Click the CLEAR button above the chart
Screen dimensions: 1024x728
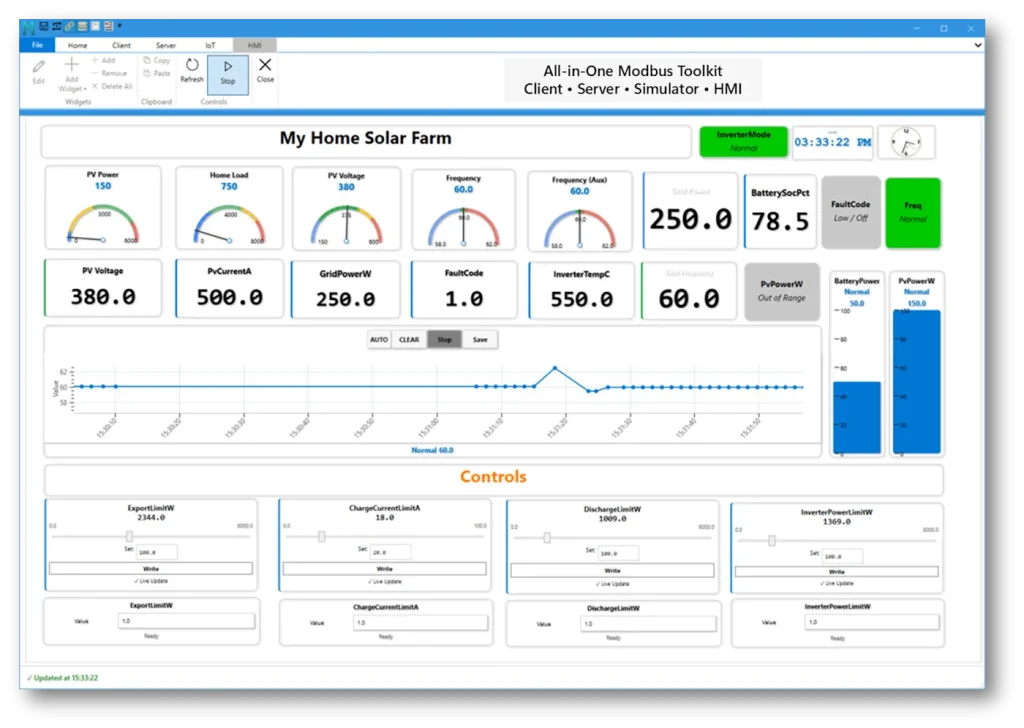pyautogui.click(x=409, y=340)
